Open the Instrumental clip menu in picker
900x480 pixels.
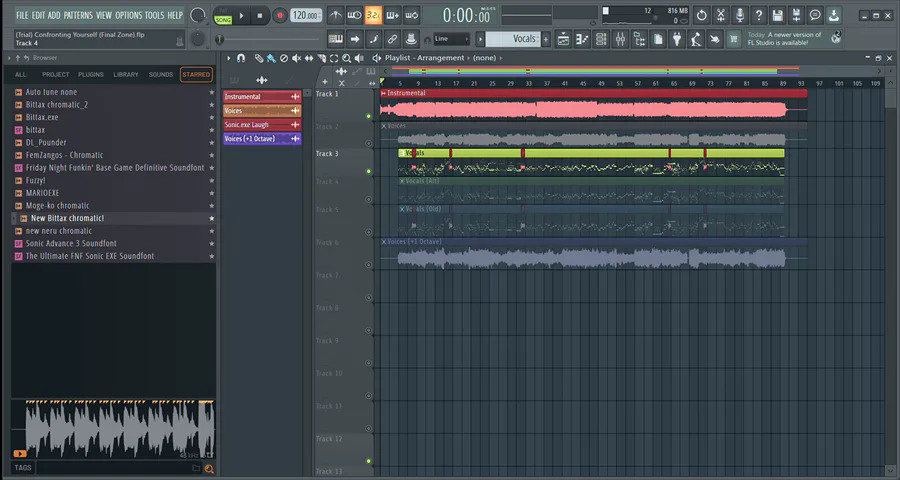(x=296, y=97)
